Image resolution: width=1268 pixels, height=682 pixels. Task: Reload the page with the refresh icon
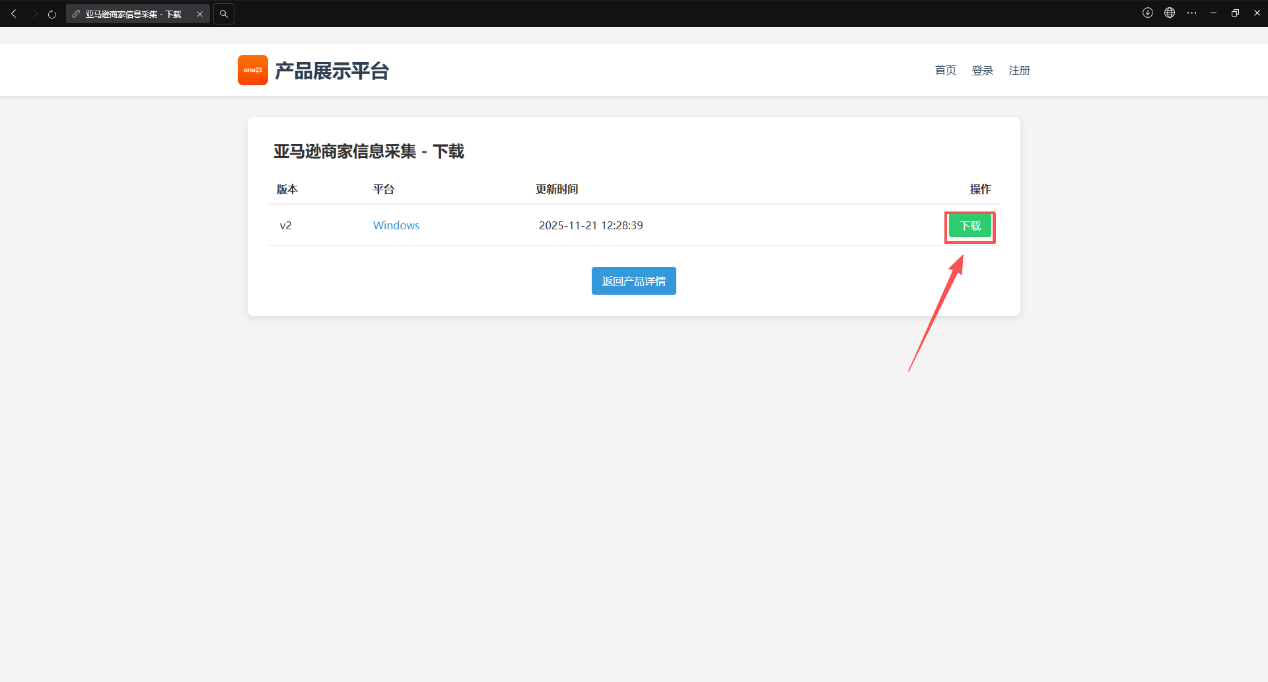[x=52, y=14]
